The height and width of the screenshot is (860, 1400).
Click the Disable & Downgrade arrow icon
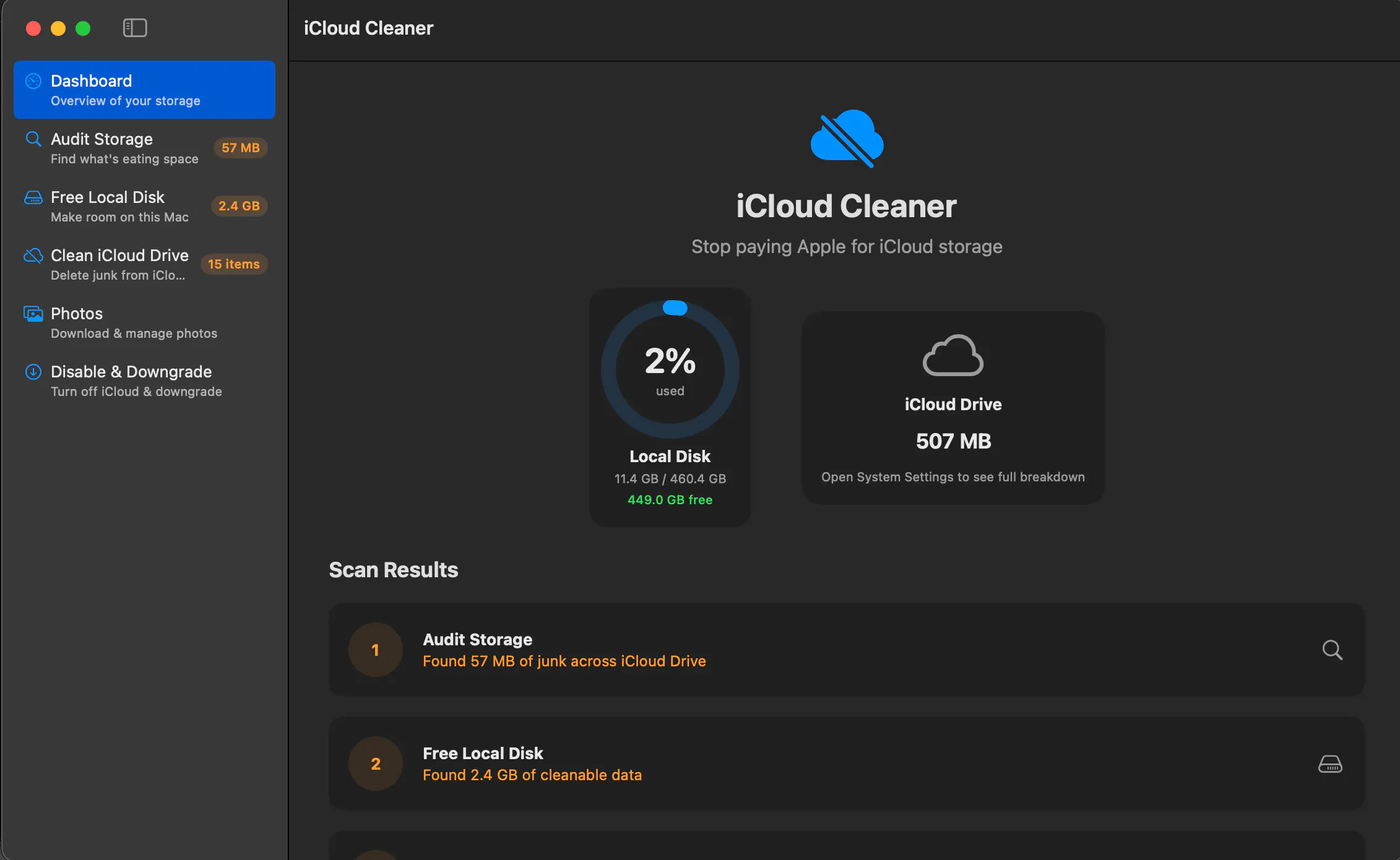coord(33,372)
